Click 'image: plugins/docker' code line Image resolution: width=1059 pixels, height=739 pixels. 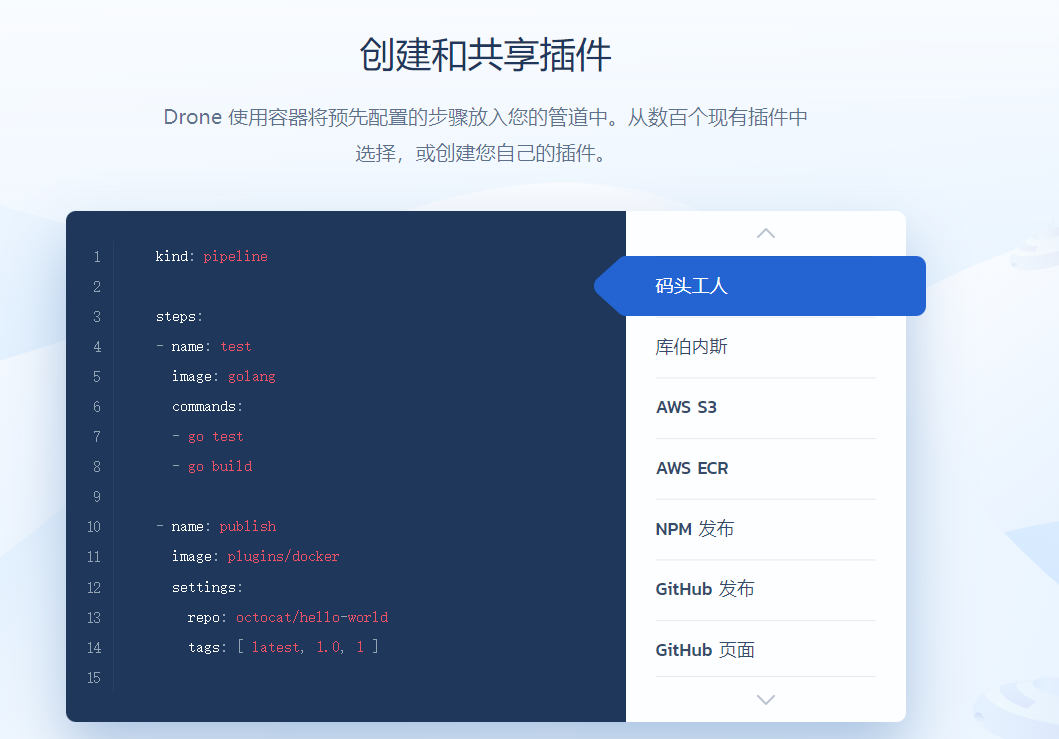pos(255,557)
